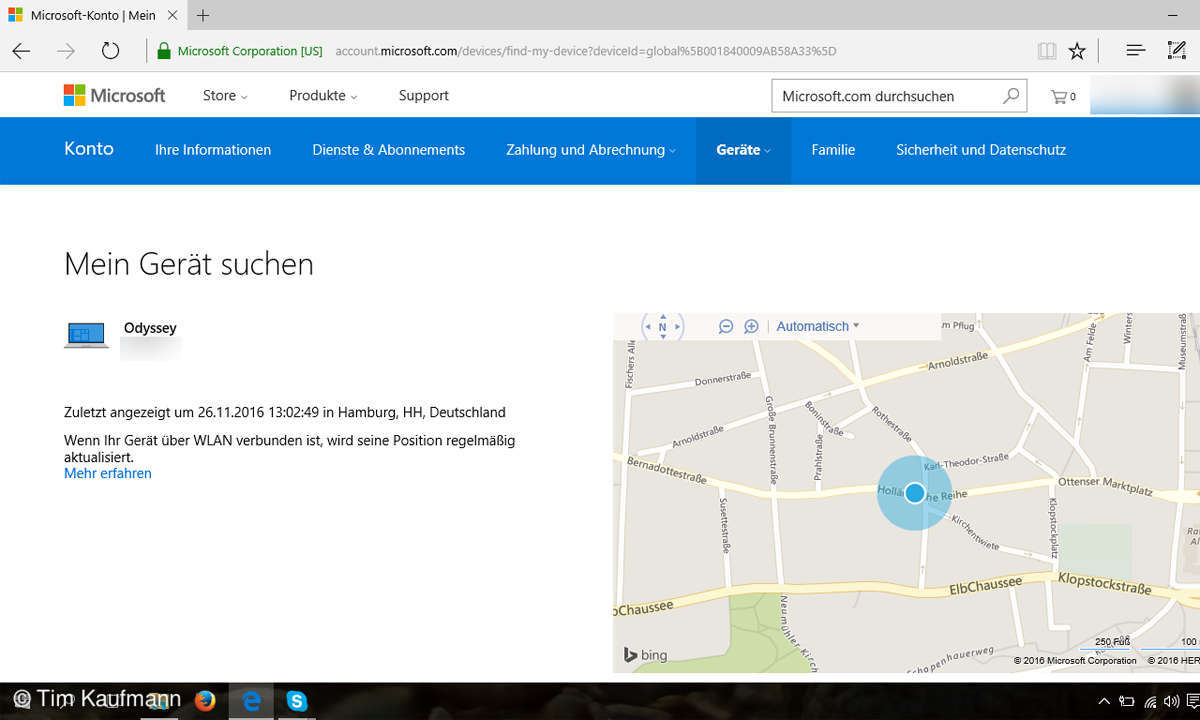Viewport: 1200px width, 720px height.
Task: Open network Wi-Fi tray icon
Action: (x=1150, y=701)
